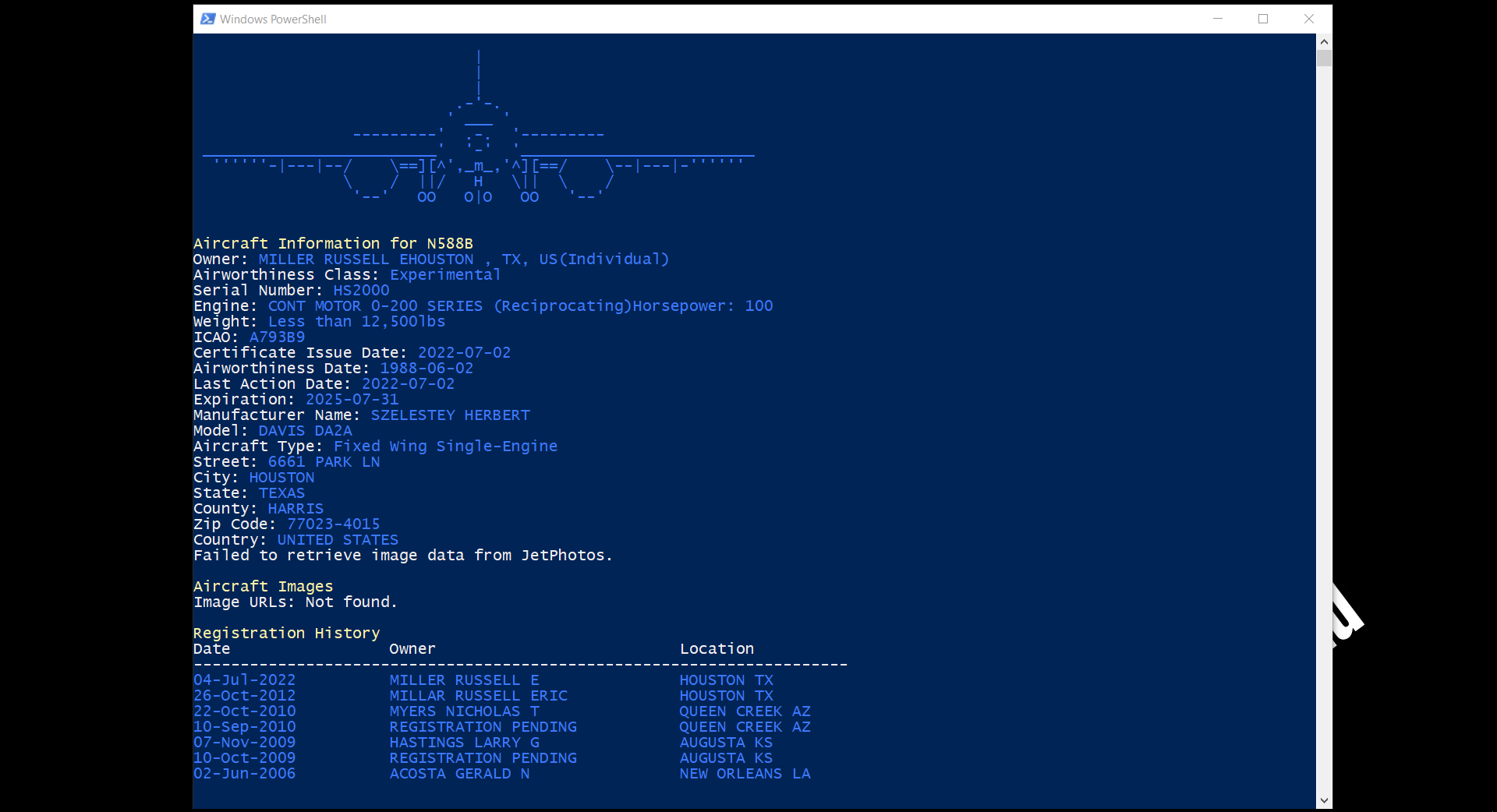
Task: Click the country value 'UNITED STATES'
Action: 338,540
